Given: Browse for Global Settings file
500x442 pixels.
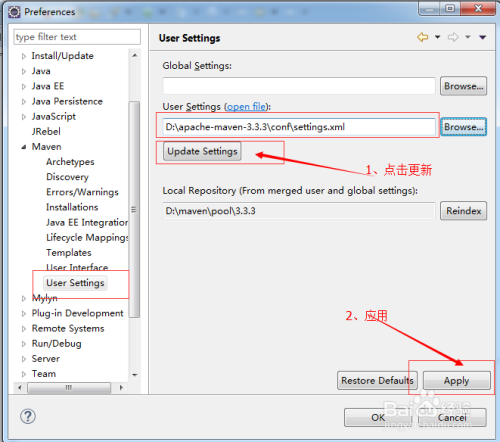Looking at the screenshot, I should pos(463,86).
